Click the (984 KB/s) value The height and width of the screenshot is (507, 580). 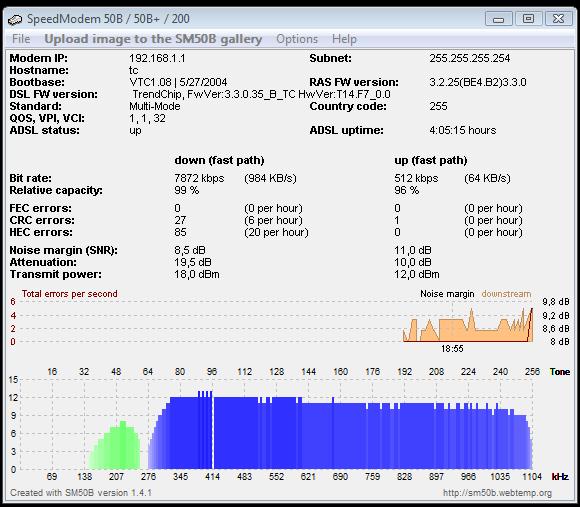point(270,178)
